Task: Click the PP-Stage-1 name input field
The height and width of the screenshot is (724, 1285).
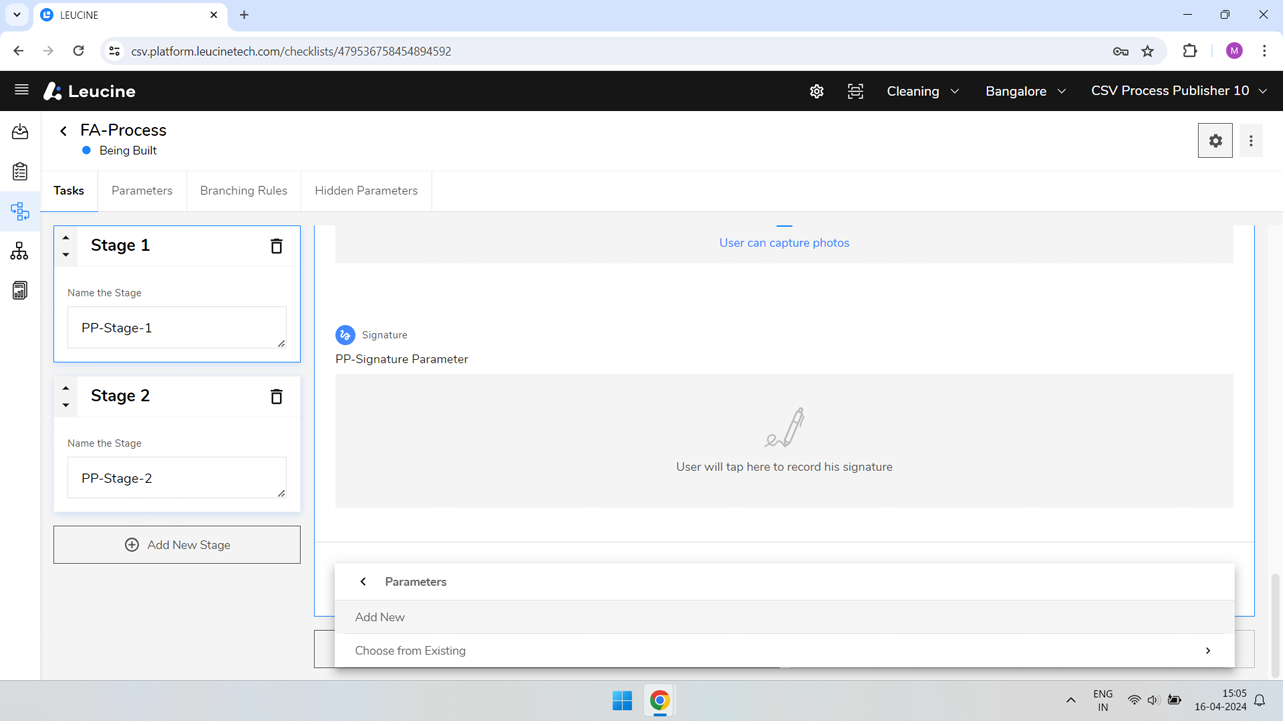Action: pos(176,328)
